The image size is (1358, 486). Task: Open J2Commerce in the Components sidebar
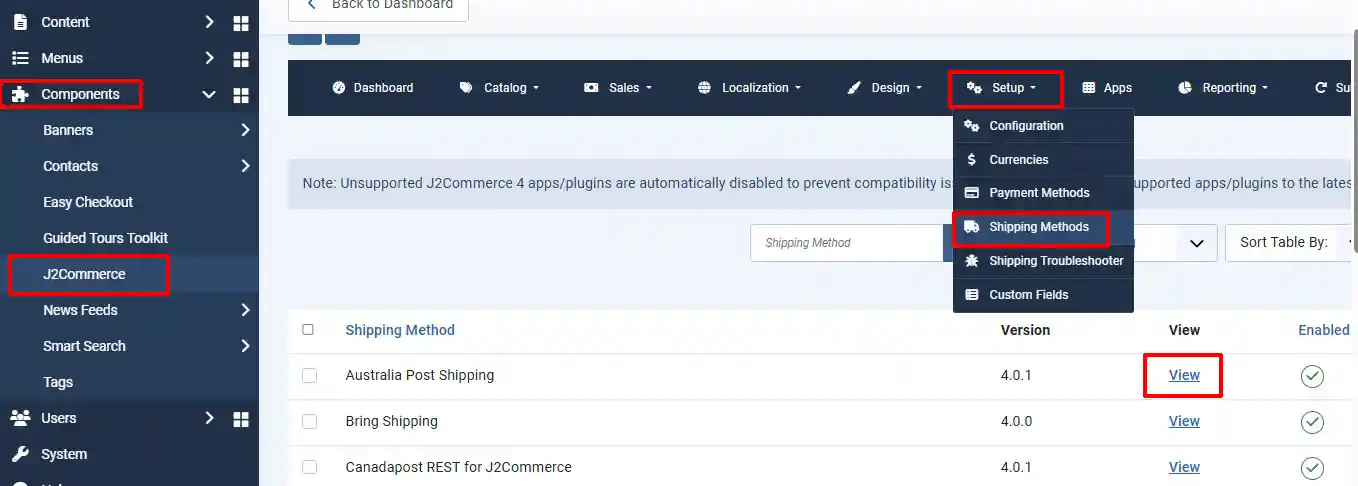point(85,274)
